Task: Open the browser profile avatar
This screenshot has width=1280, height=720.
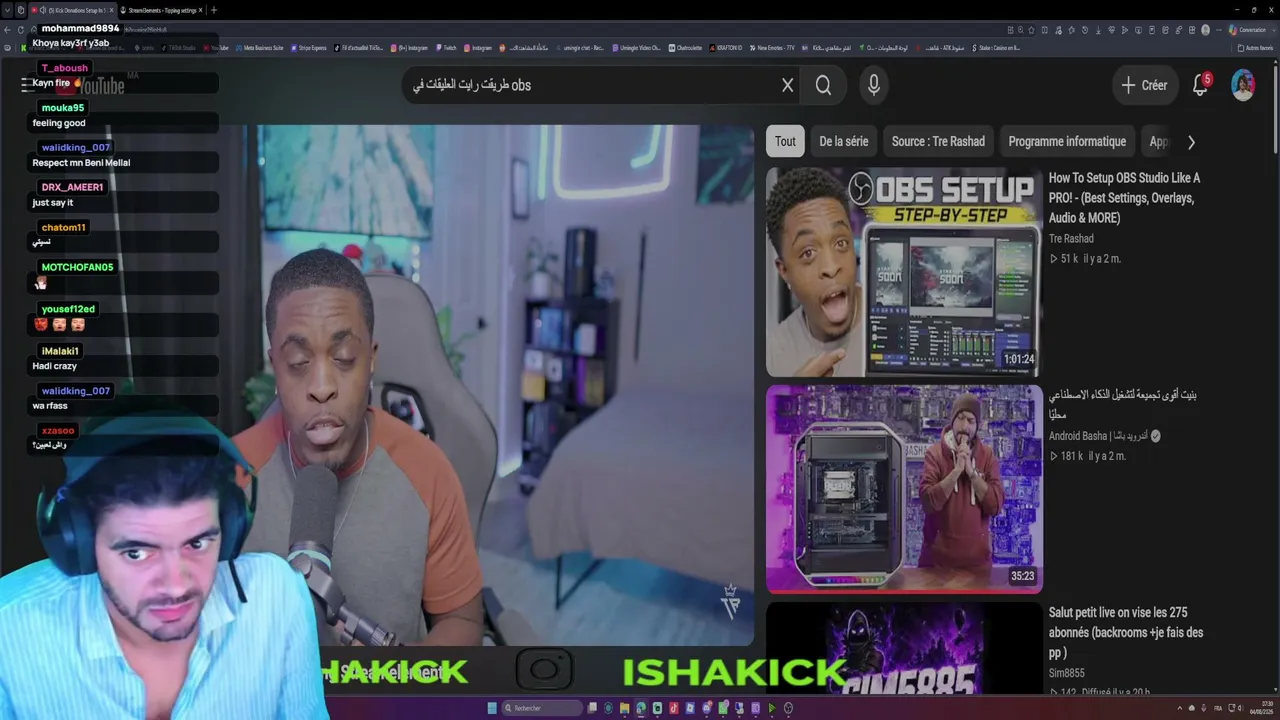Action: coord(1205,30)
